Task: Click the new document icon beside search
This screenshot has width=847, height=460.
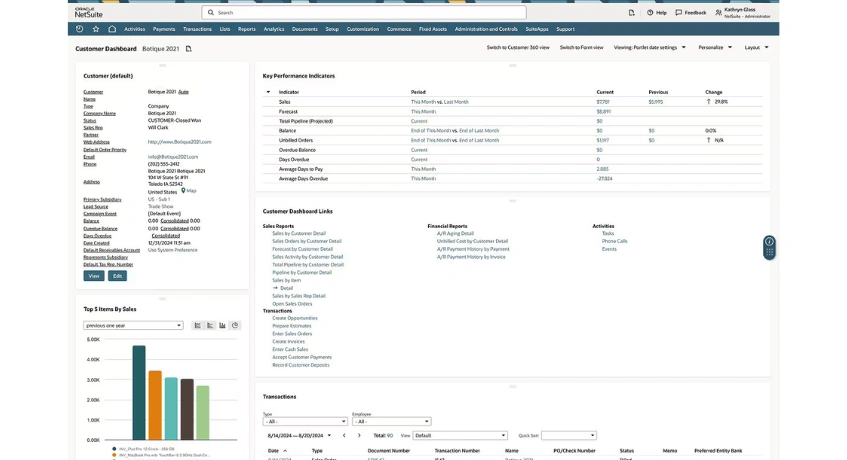Action: click(x=631, y=12)
